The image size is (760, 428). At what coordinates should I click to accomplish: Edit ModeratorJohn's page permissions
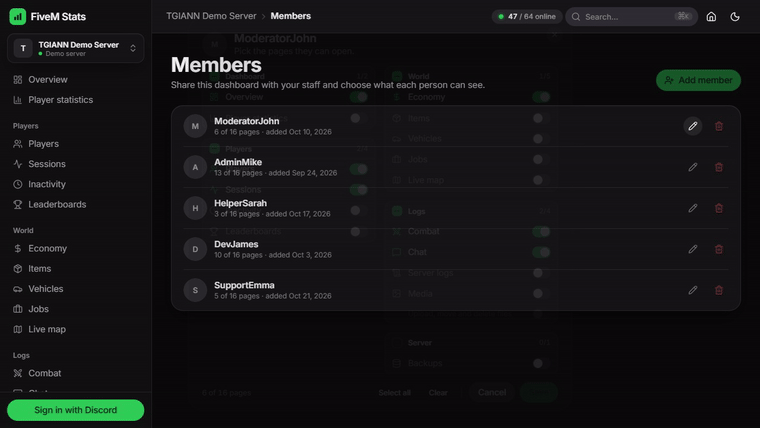click(x=693, y=126)
